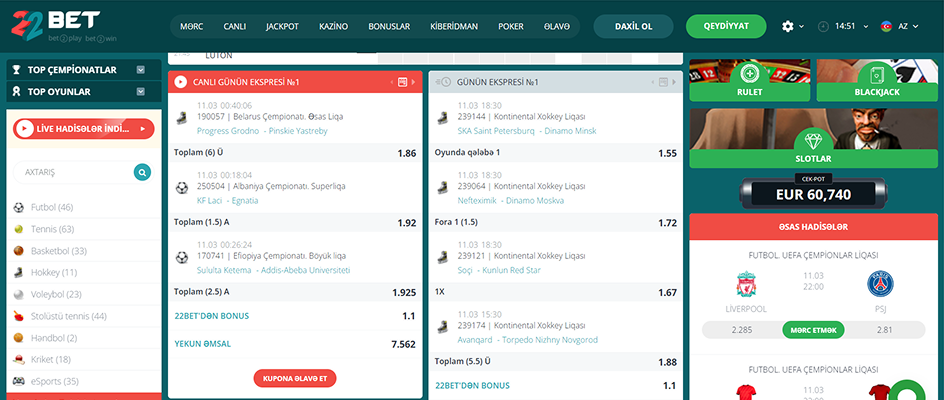Open Soçi - Kunlun Red Star match

[x=499, y=270]
